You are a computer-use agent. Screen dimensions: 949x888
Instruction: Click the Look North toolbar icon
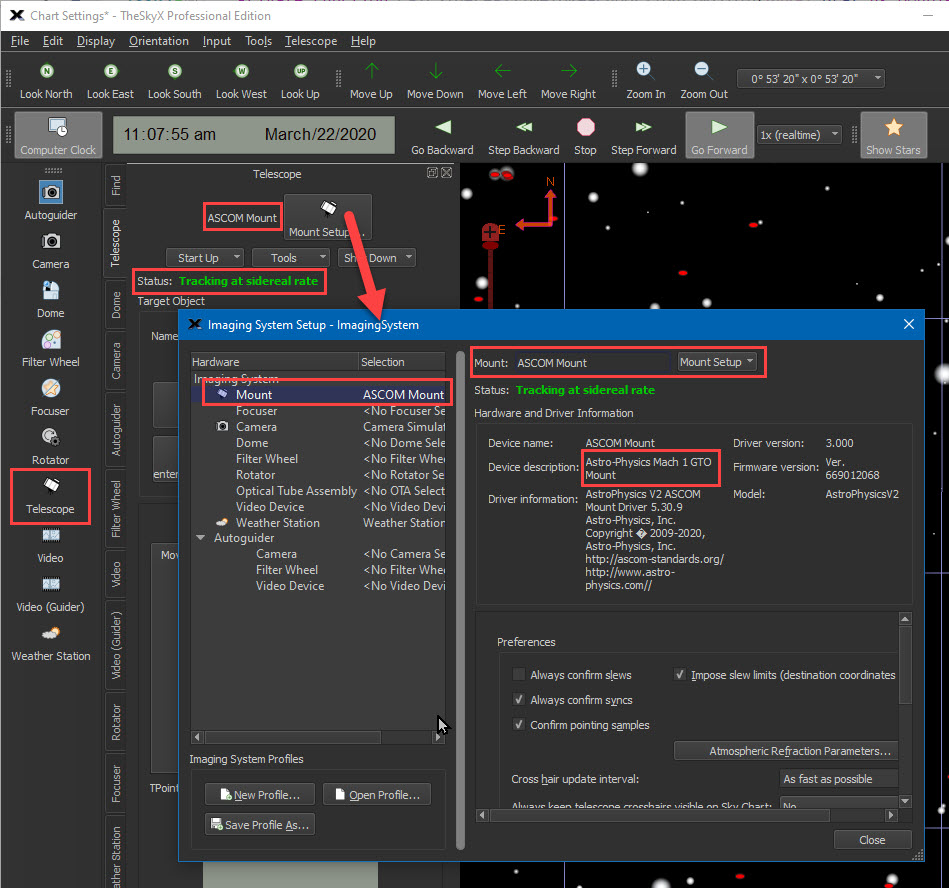(47, 71)
